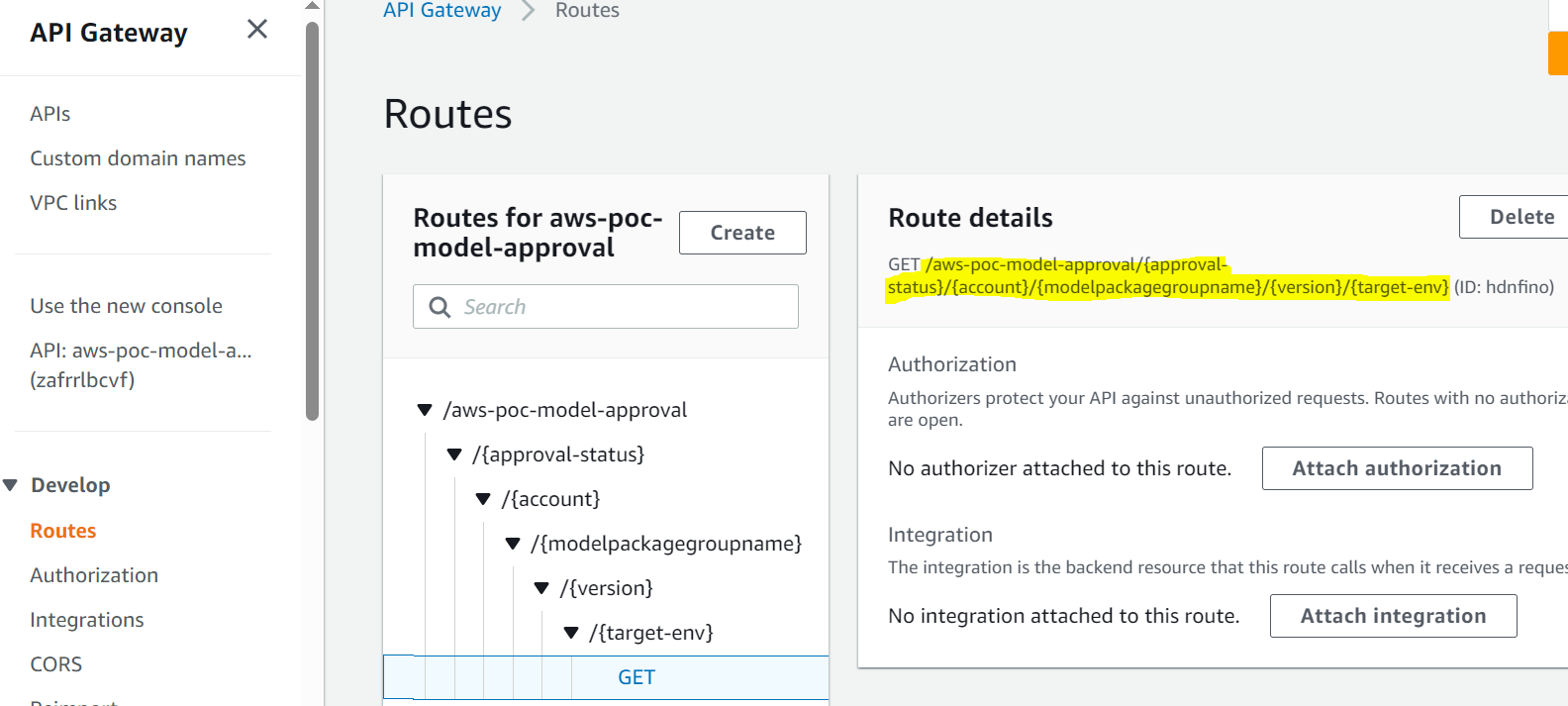Click the Create route button

[742, 233]
